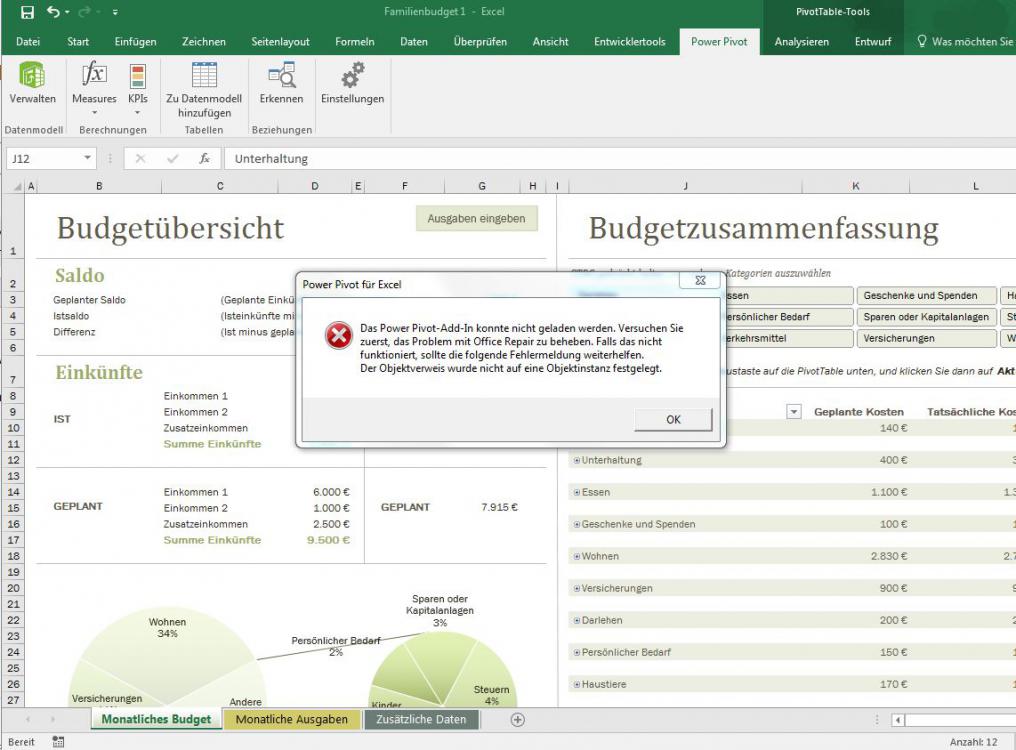Open the KPIs traffic light icon
Screen dimensions: 1016x750
pos(137,76)
